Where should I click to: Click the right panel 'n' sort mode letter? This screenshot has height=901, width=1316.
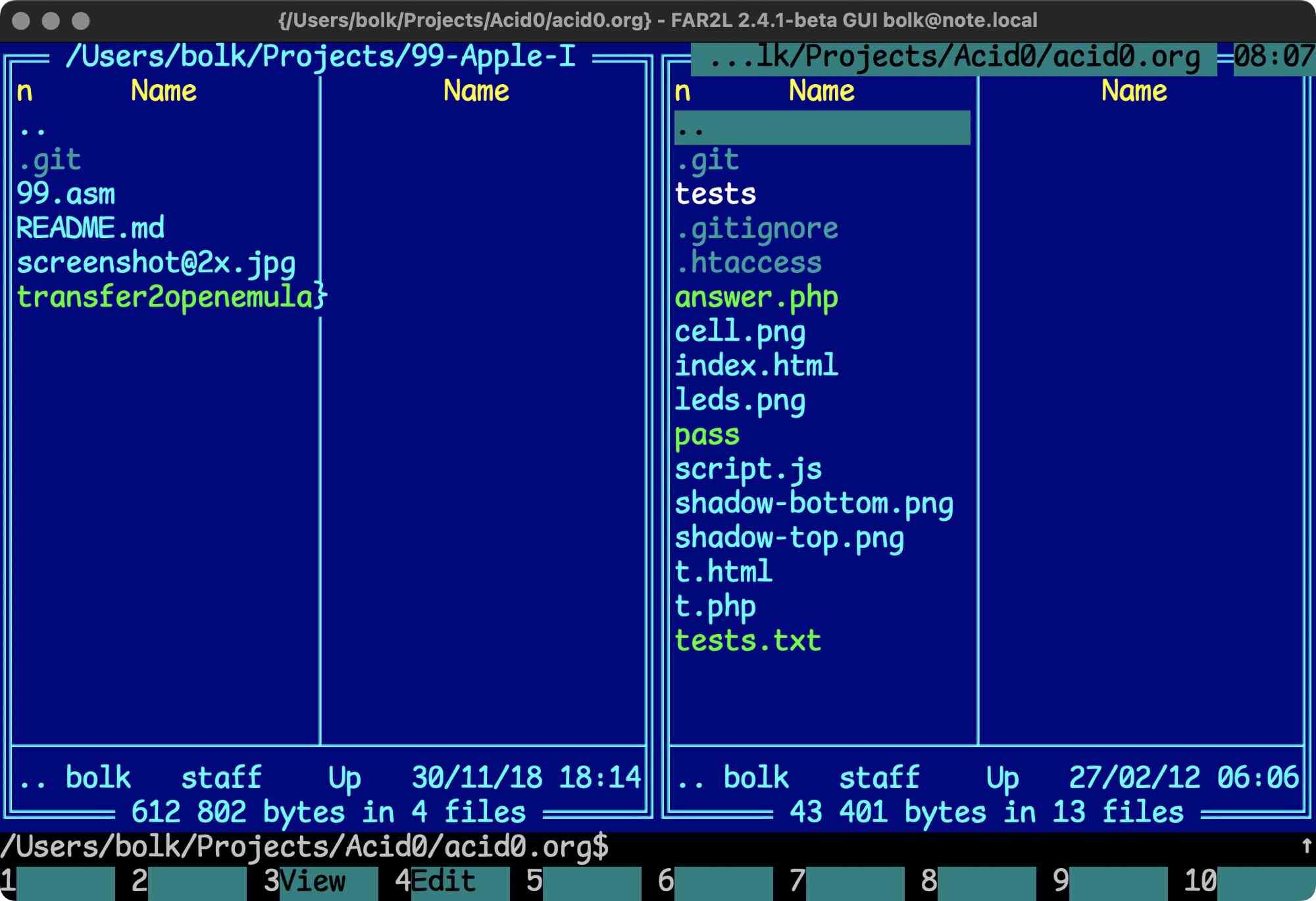pos(682,91)
